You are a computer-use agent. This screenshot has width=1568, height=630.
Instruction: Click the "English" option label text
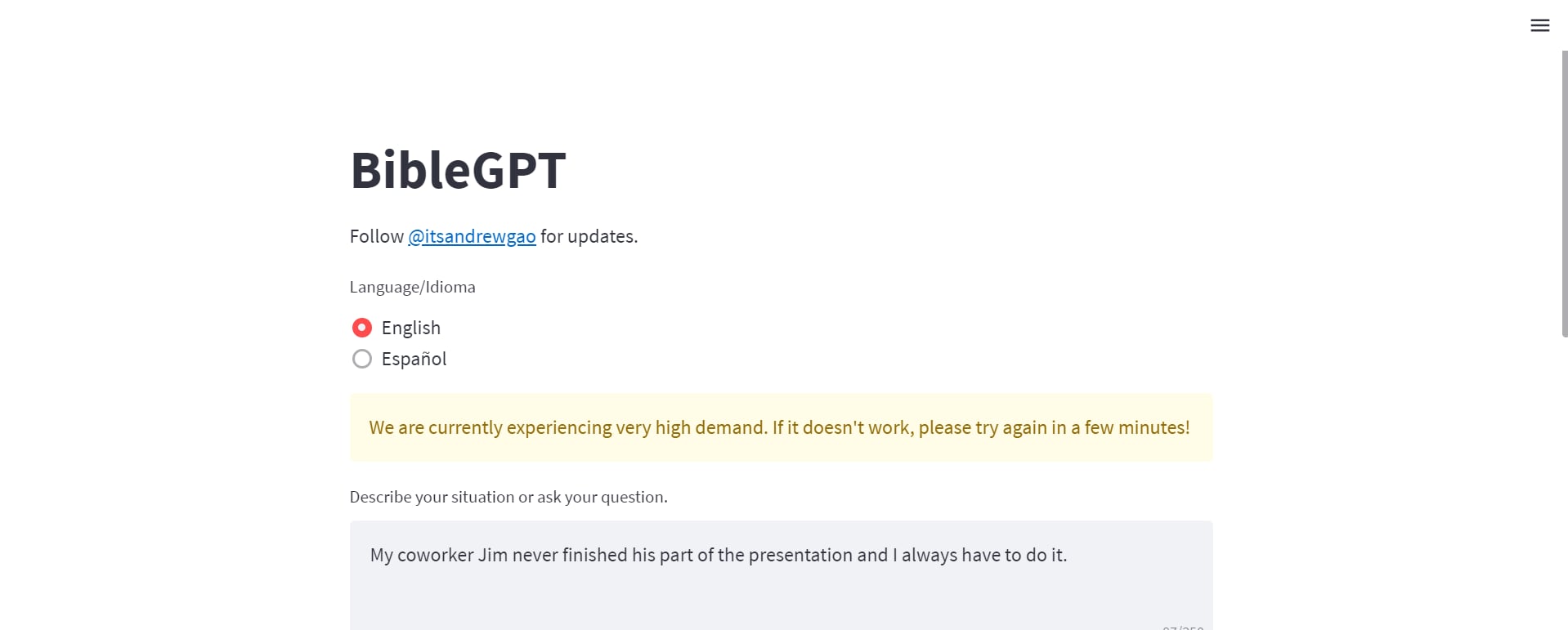[x=410, y=328]
